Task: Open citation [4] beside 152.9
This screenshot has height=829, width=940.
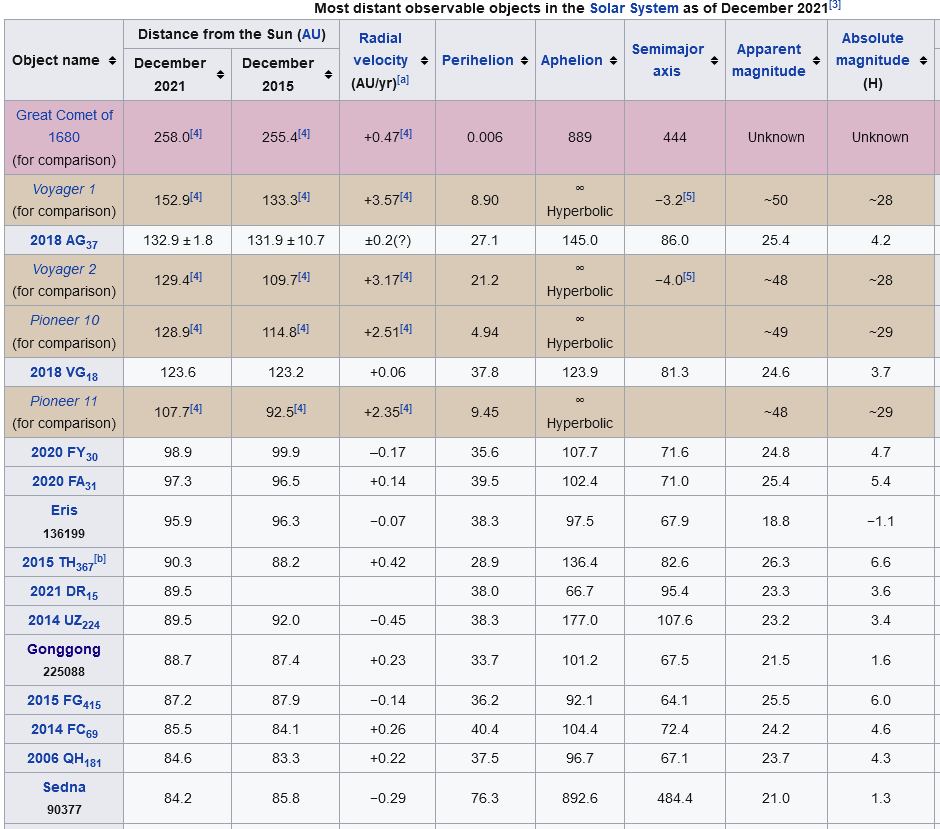Action: click(x=196, y=197)
